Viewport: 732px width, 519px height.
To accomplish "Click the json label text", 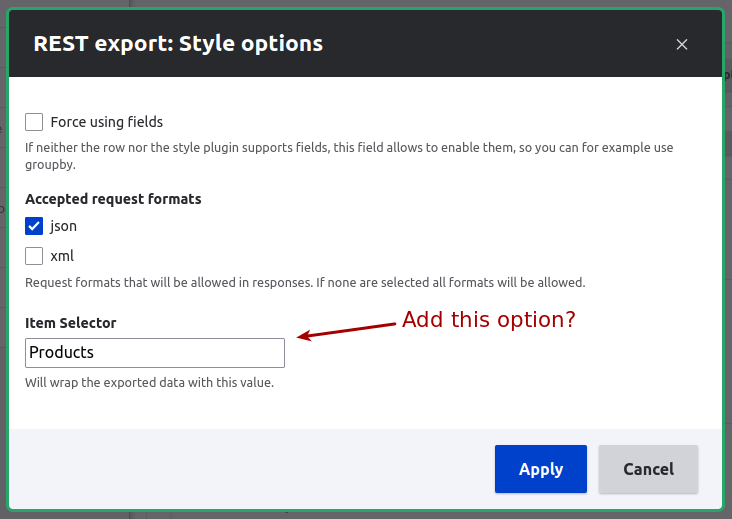I will tap(63, 226).
